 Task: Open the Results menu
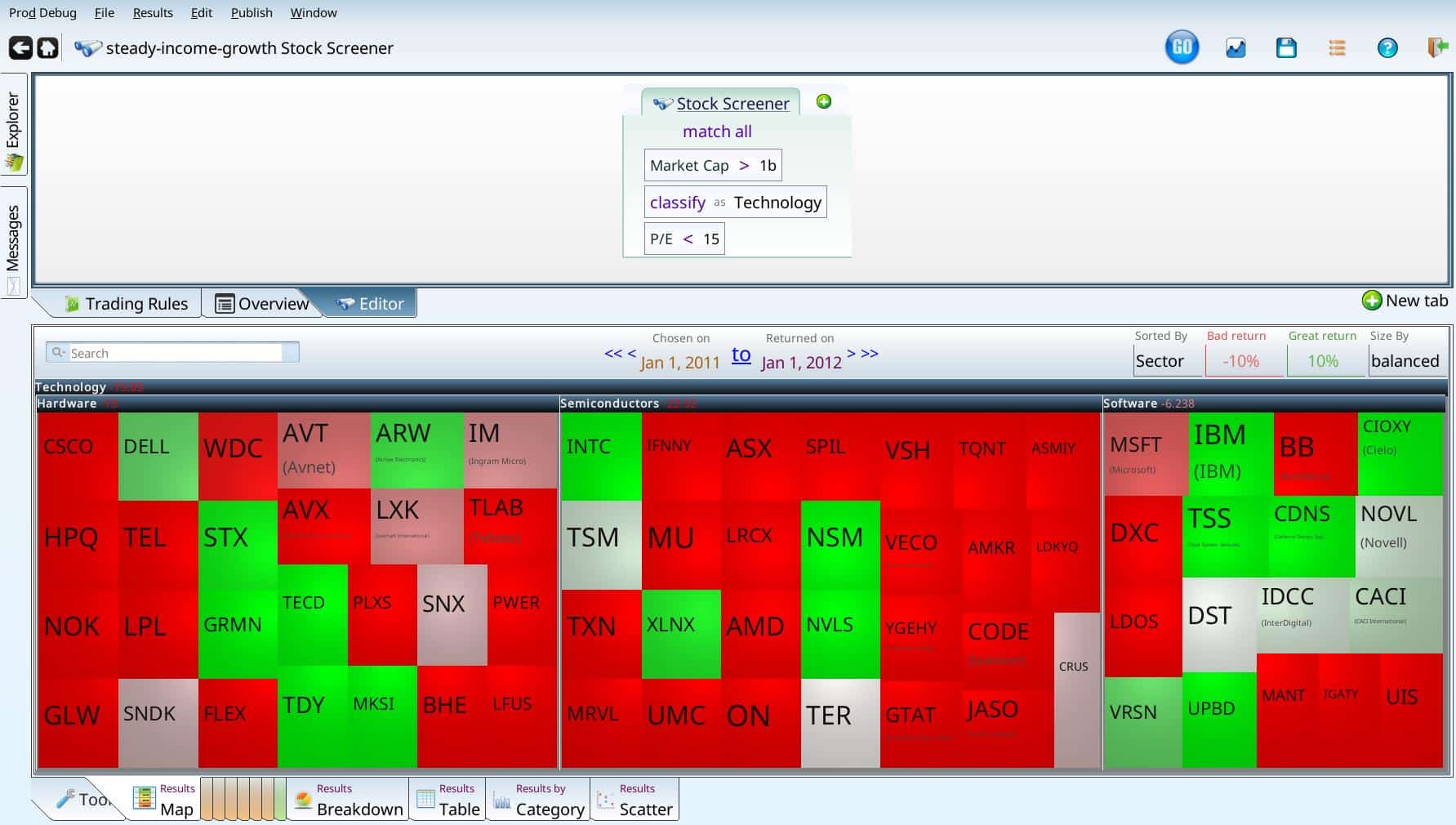coord(153,12)
